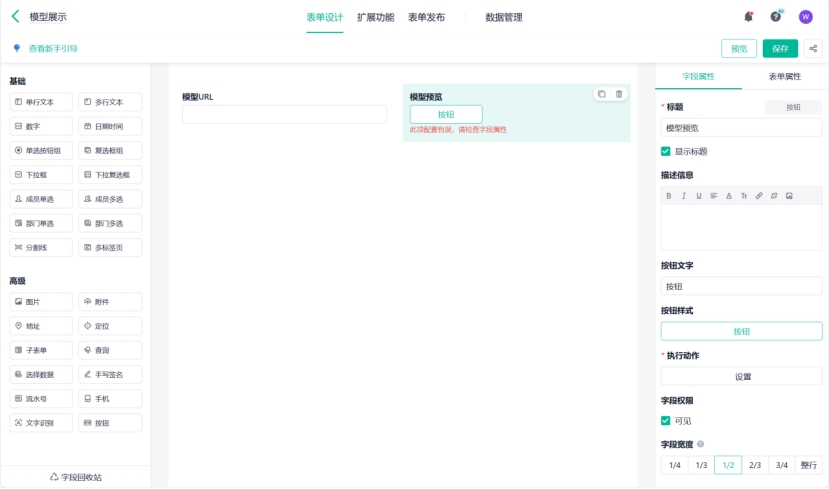Screen dimensions: 829x489
Task: Add a 文字识别 field
Action: coord(41,423)
